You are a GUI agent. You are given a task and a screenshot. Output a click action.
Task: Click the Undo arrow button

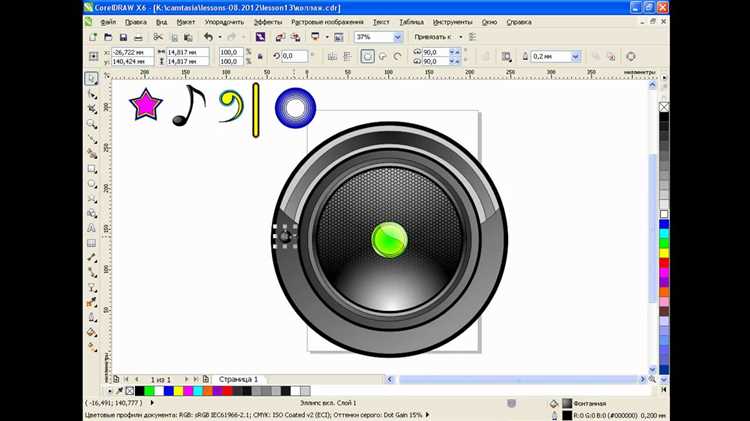(208, 37)
